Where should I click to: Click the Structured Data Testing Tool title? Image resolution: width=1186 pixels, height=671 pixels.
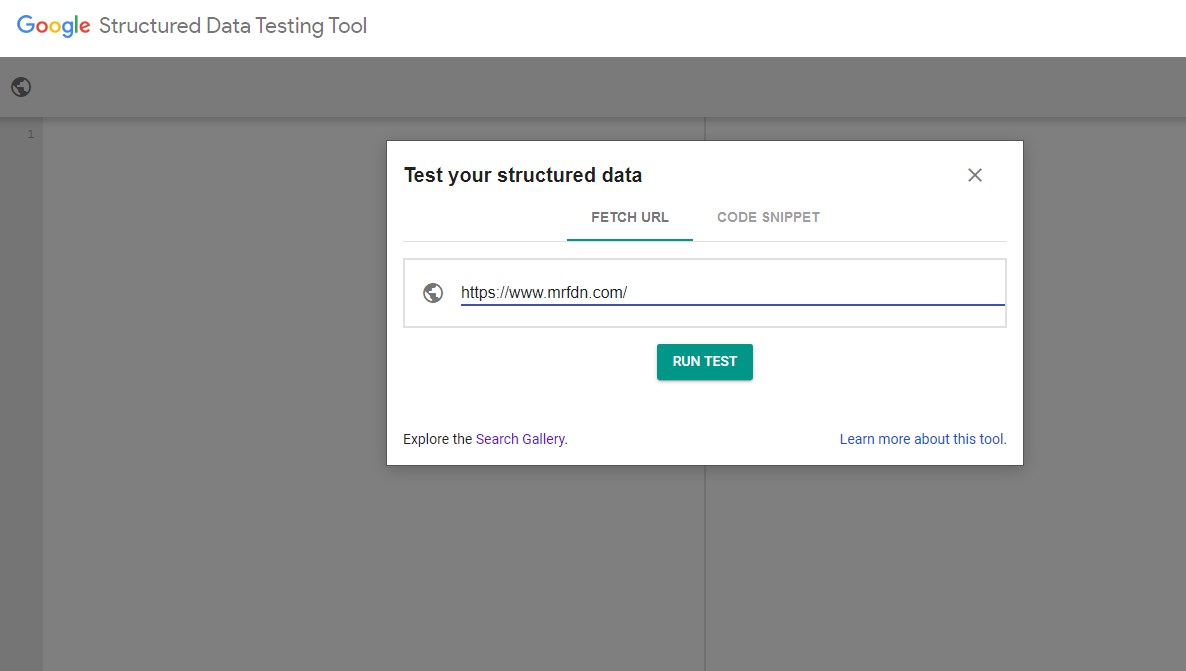point(233,26)
